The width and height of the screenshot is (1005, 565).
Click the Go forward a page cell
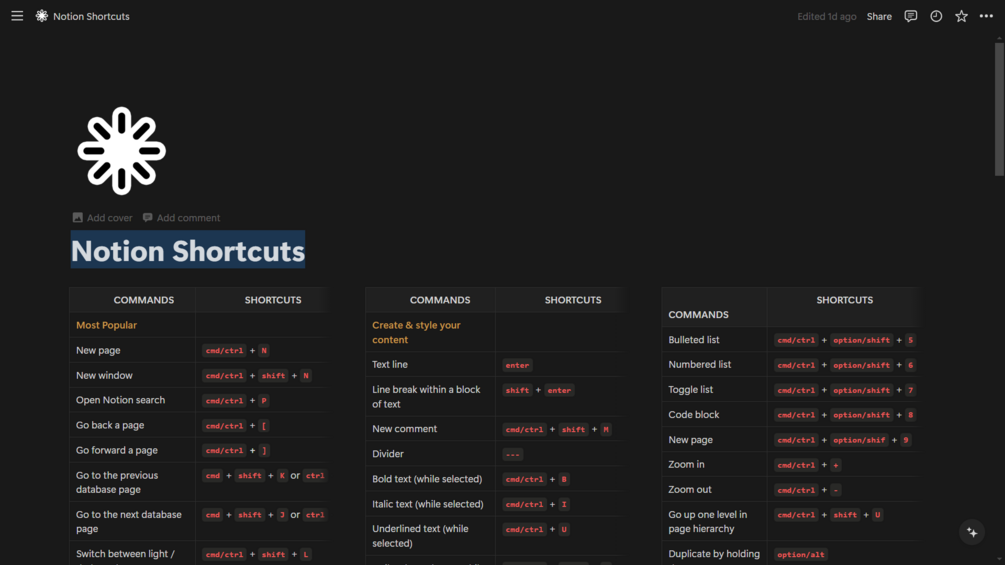coord(132,450)
